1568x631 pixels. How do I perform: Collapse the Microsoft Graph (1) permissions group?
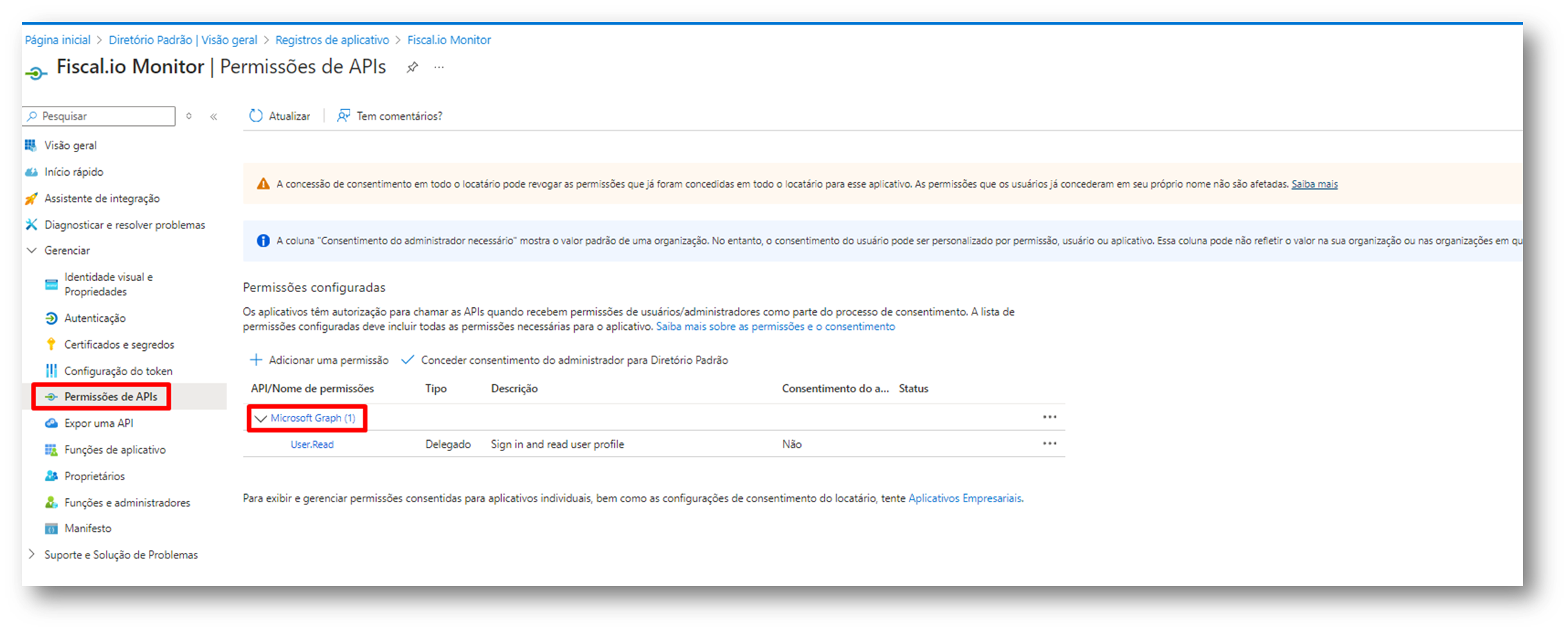pos(261,418)
